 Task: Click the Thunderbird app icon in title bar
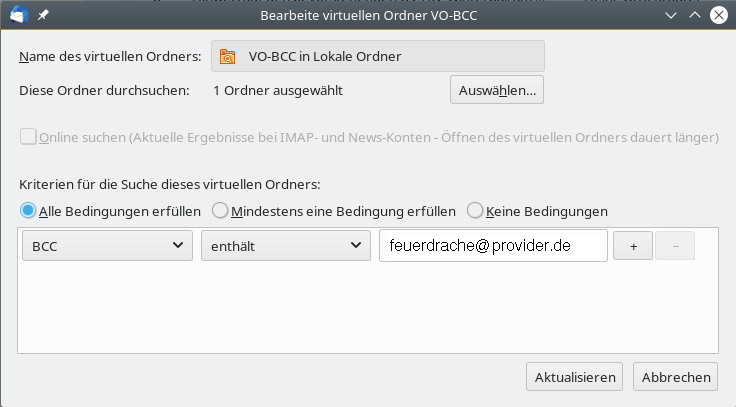coord(17,15)
